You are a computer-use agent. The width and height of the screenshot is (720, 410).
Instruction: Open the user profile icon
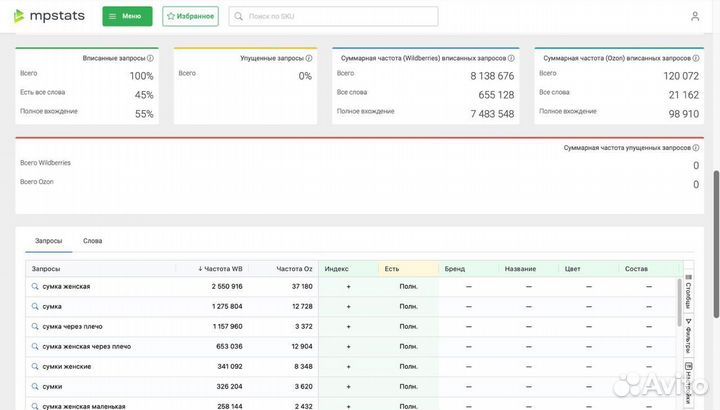[x=695, y=16]
